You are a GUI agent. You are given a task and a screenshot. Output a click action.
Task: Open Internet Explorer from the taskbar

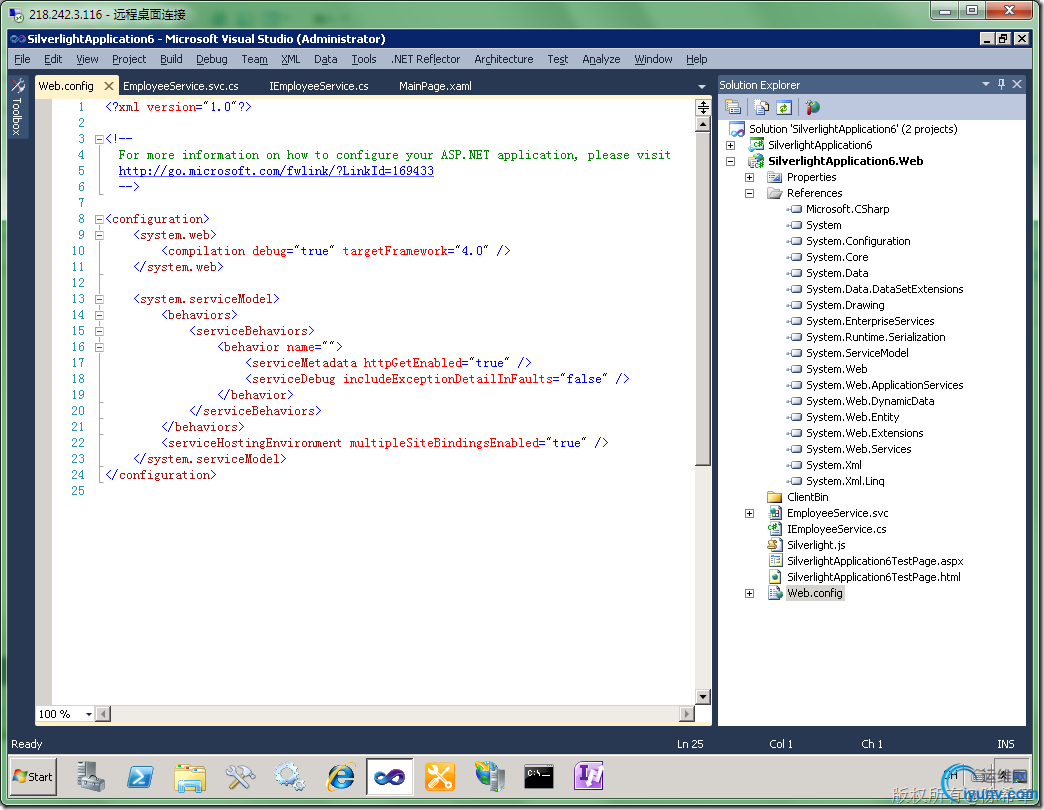(x=341, y=776)
